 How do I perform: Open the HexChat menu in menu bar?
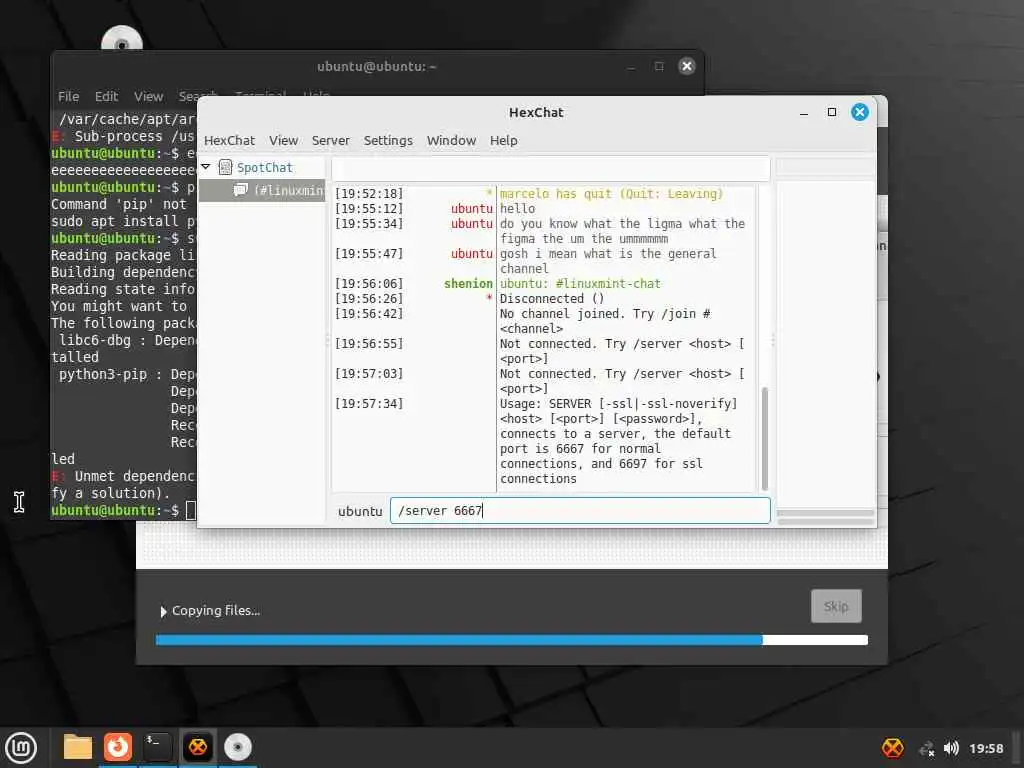(229, 140)
